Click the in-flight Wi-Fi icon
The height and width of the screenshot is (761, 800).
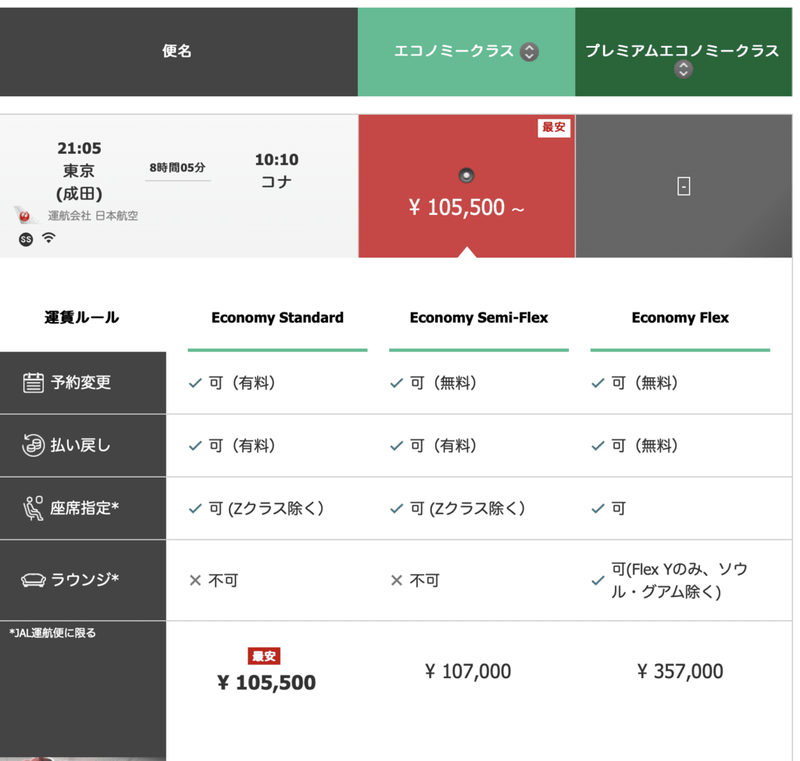[47, 237]
